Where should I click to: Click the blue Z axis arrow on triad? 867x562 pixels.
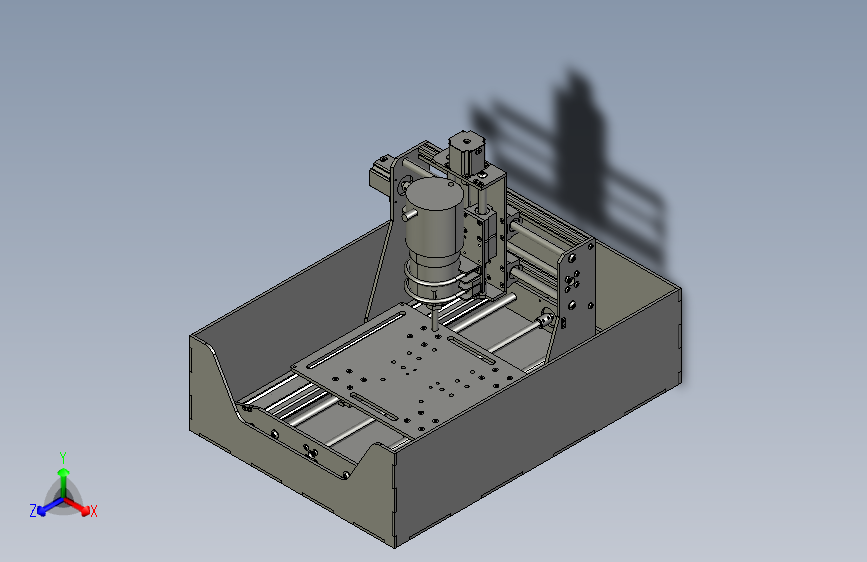coord(50,507)
